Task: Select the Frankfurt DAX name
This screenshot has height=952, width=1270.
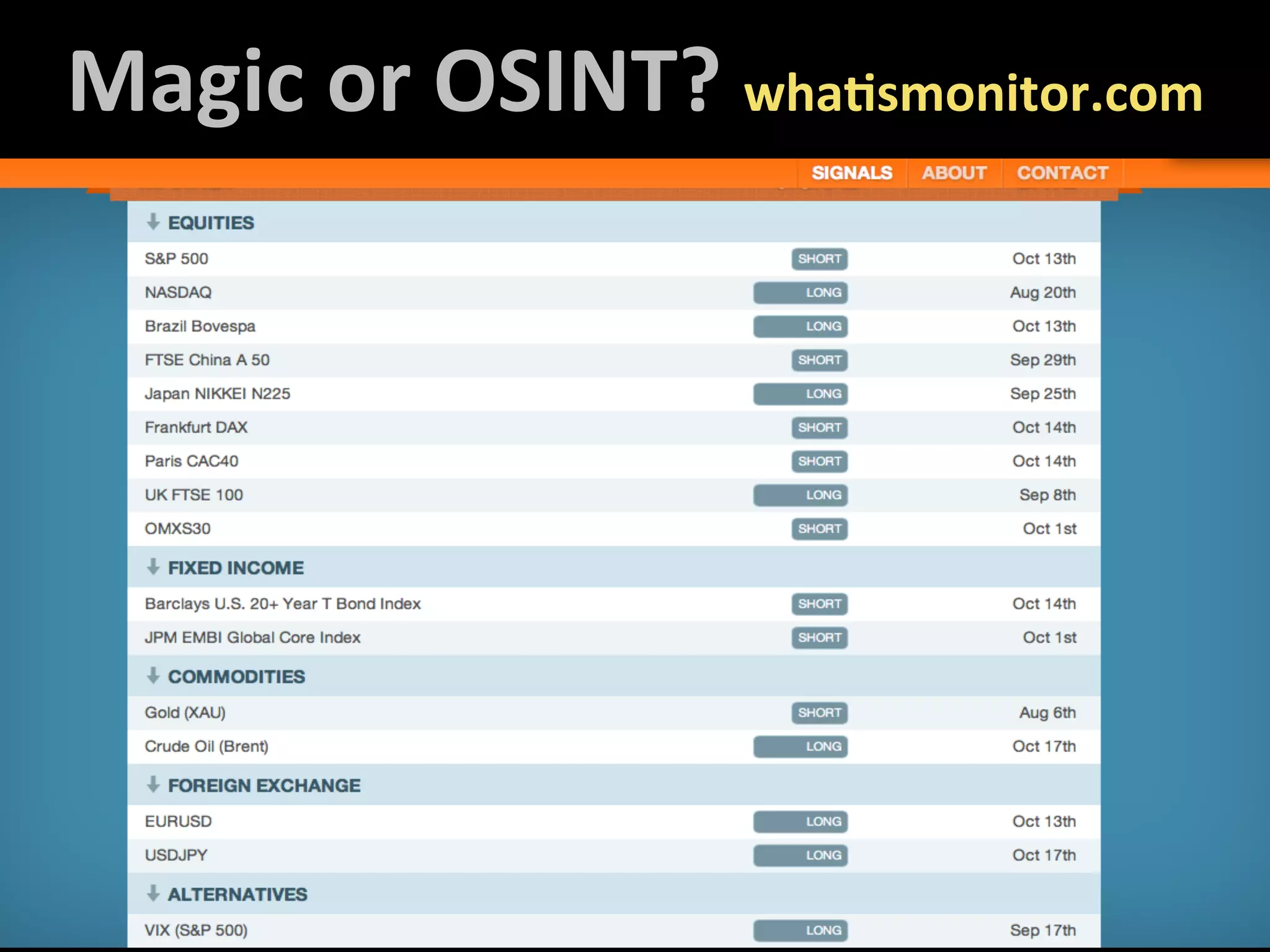Action: click(x=196, y=428)
